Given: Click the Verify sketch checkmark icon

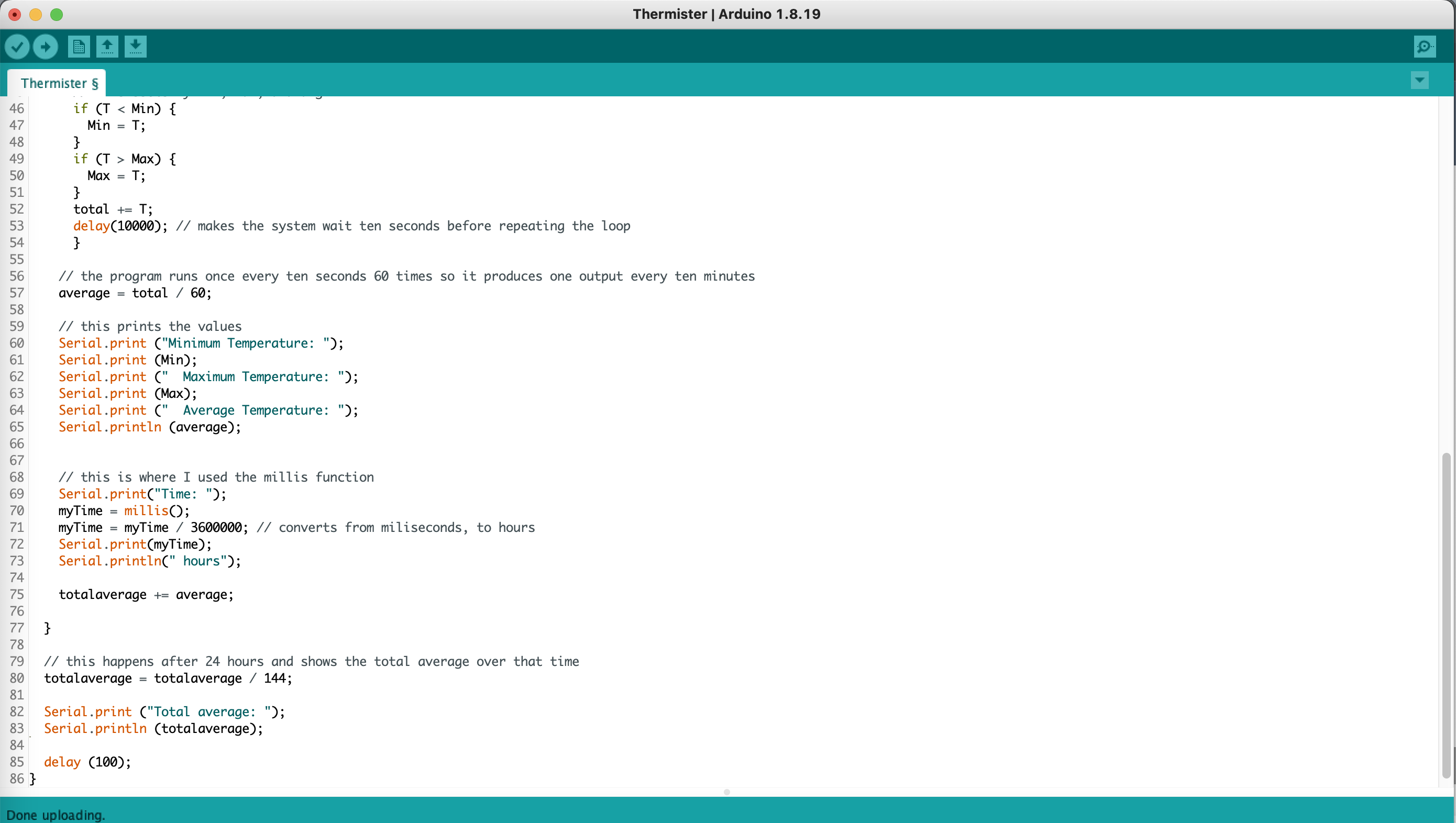Looking at the screenshot, I should [x=17, y=47].
